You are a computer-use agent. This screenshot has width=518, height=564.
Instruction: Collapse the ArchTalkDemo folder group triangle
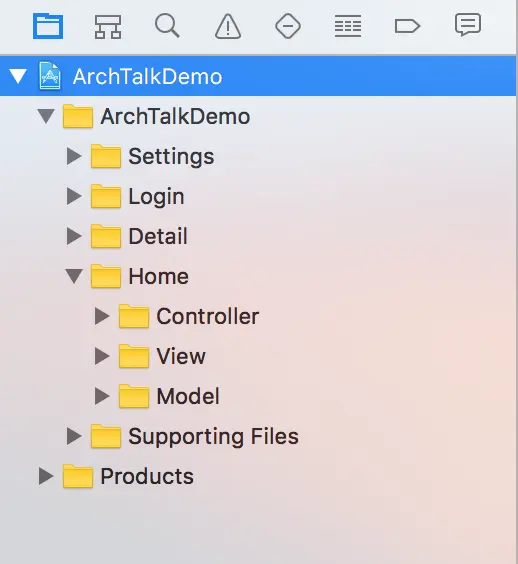(46, 116)
